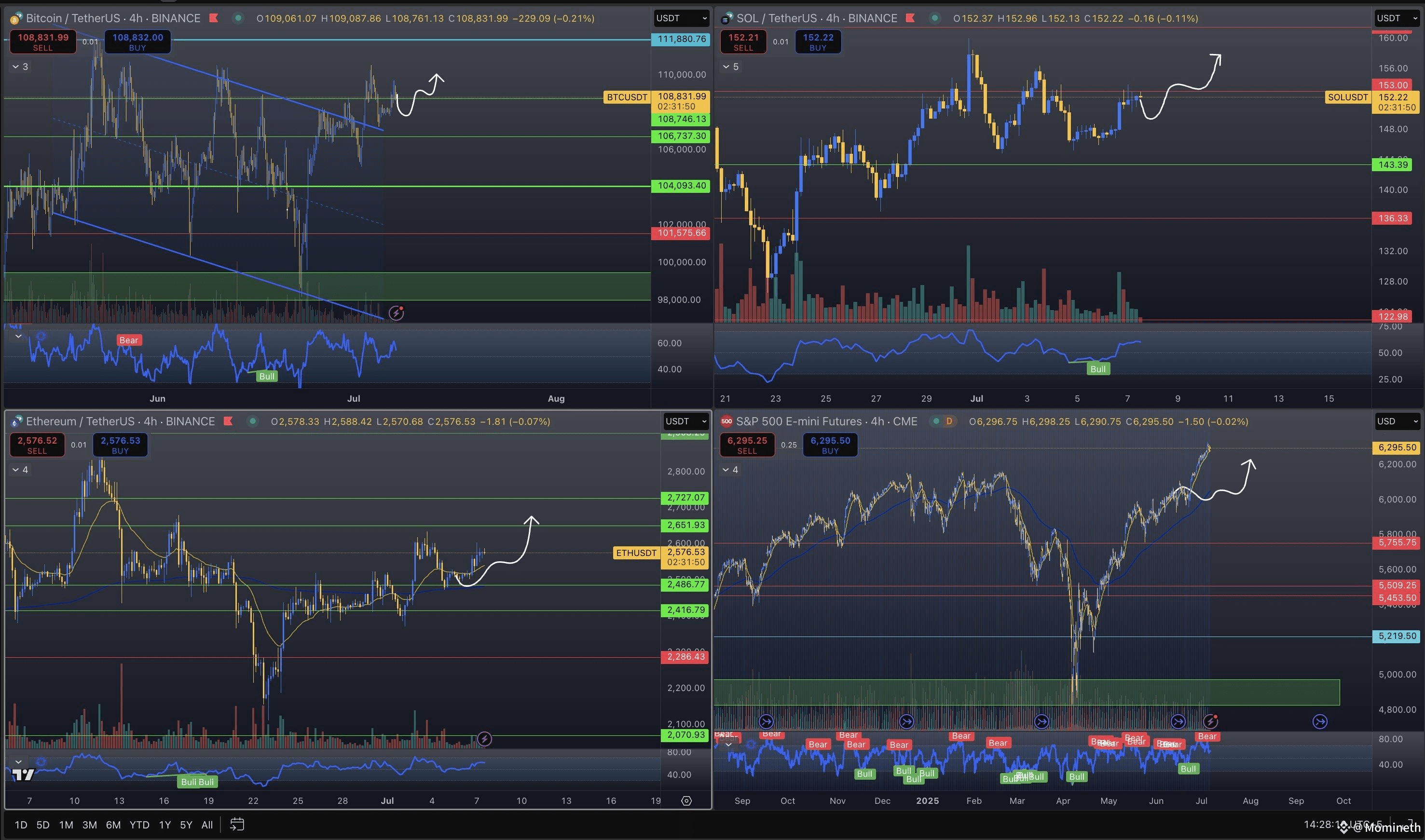1425x840 pixels.
Task: Click S&P contract switch marker above March
Action: [x=1041, y=721]
